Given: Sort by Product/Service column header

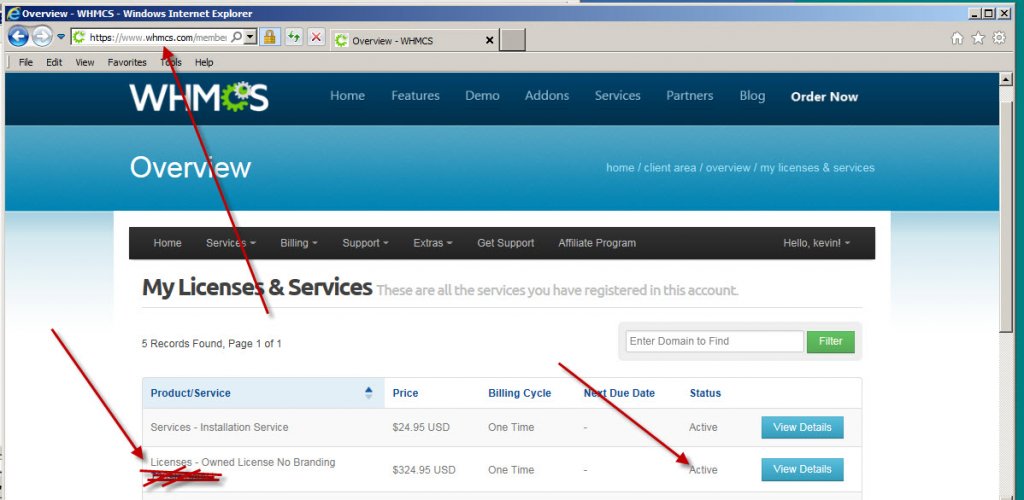Looking at the screenshot, I should point(191,393).
